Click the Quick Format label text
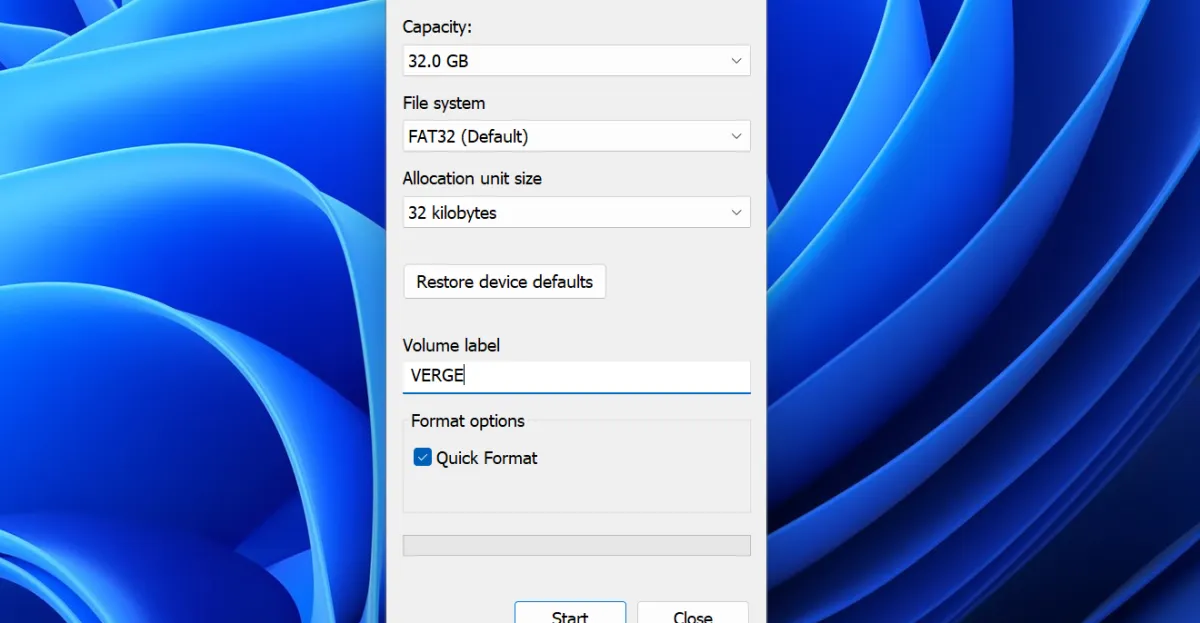Screen dimensions: 1200x623 tap(487, 458)
